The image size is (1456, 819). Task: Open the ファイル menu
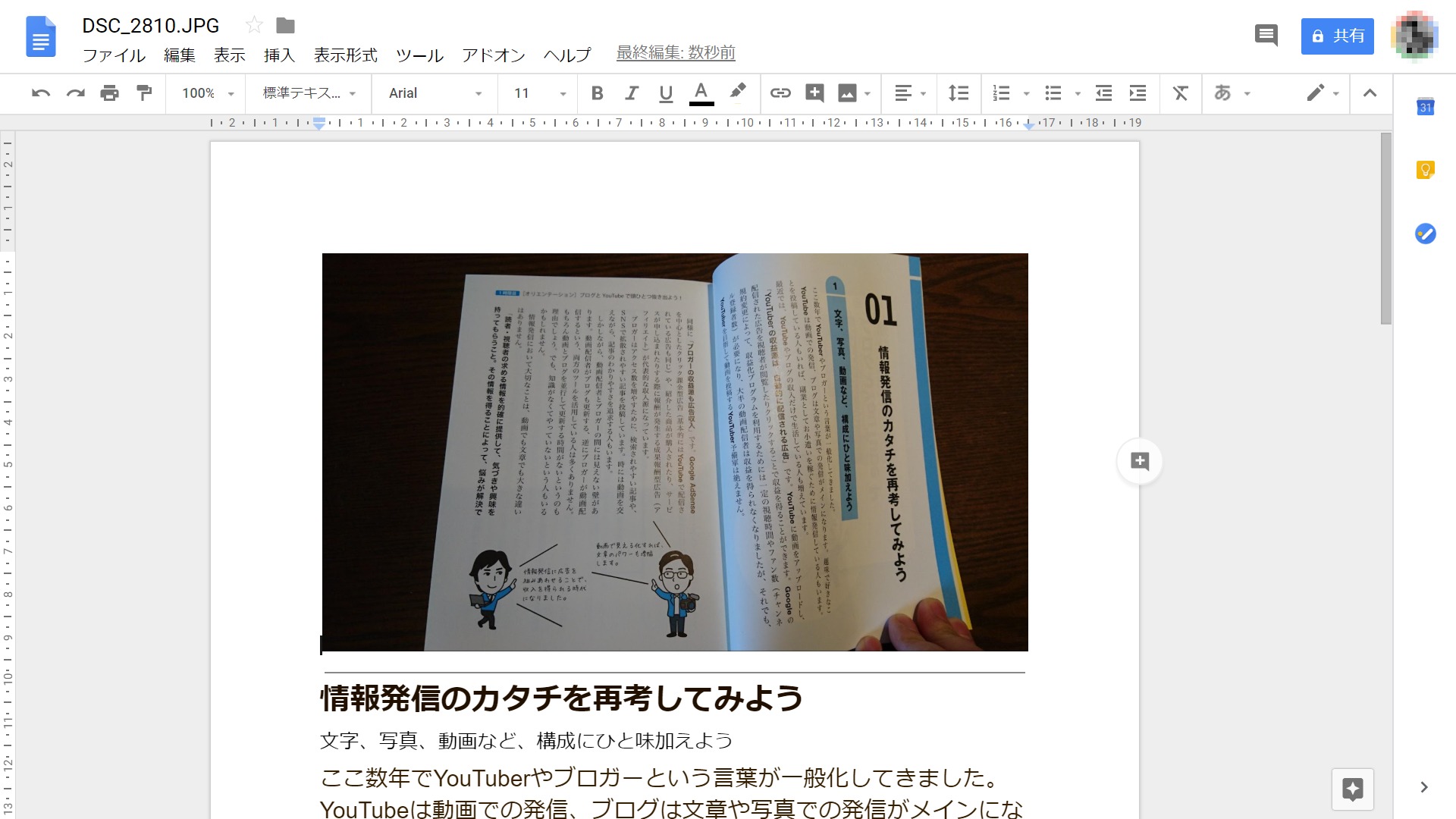click(114, 55)
